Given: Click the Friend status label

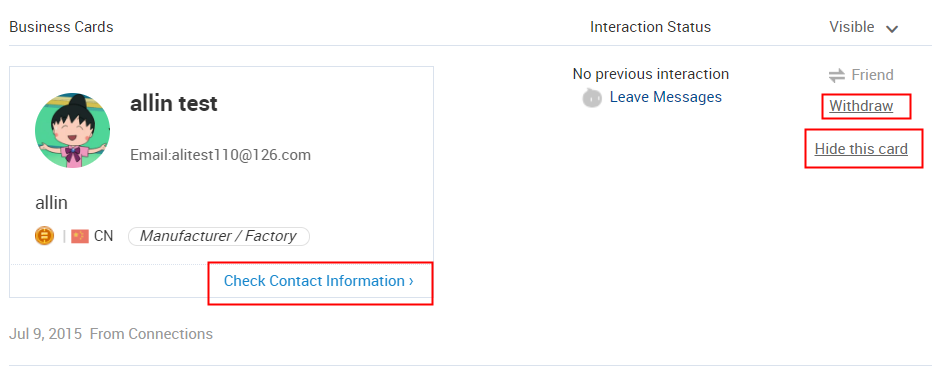Looking at the screenshot, I should (872, 75).
